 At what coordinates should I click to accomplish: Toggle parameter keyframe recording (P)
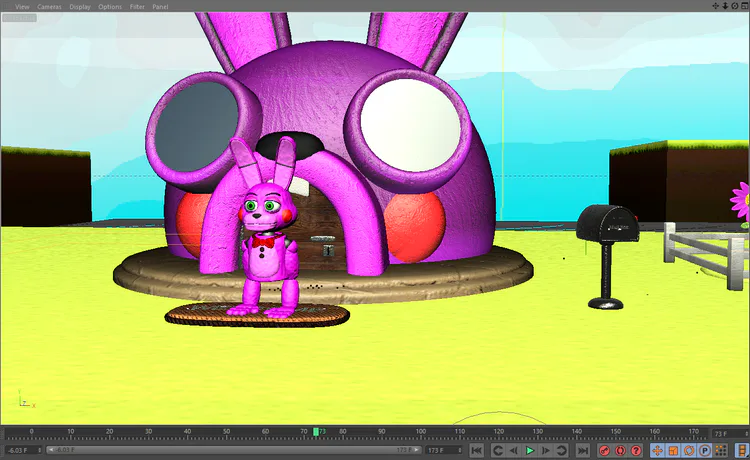705,450
